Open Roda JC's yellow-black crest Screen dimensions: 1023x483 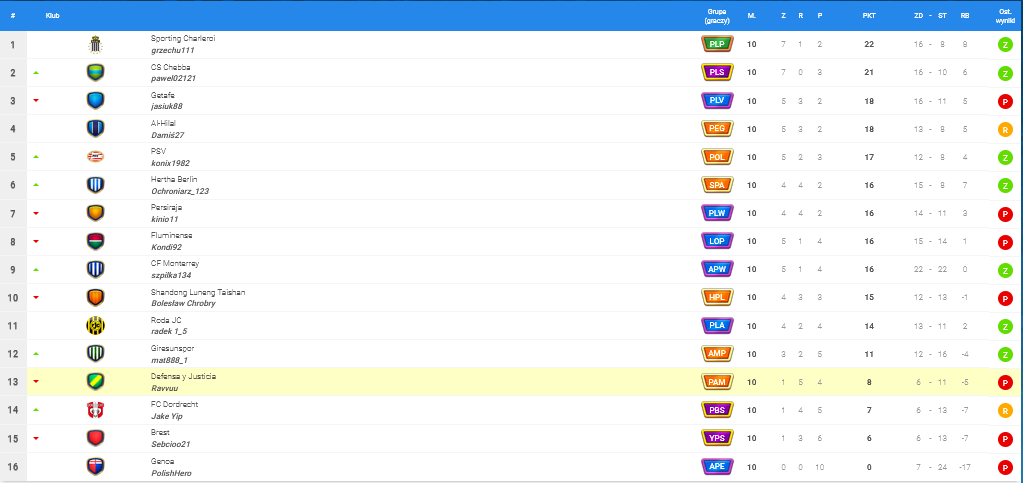tap(95, 325)
